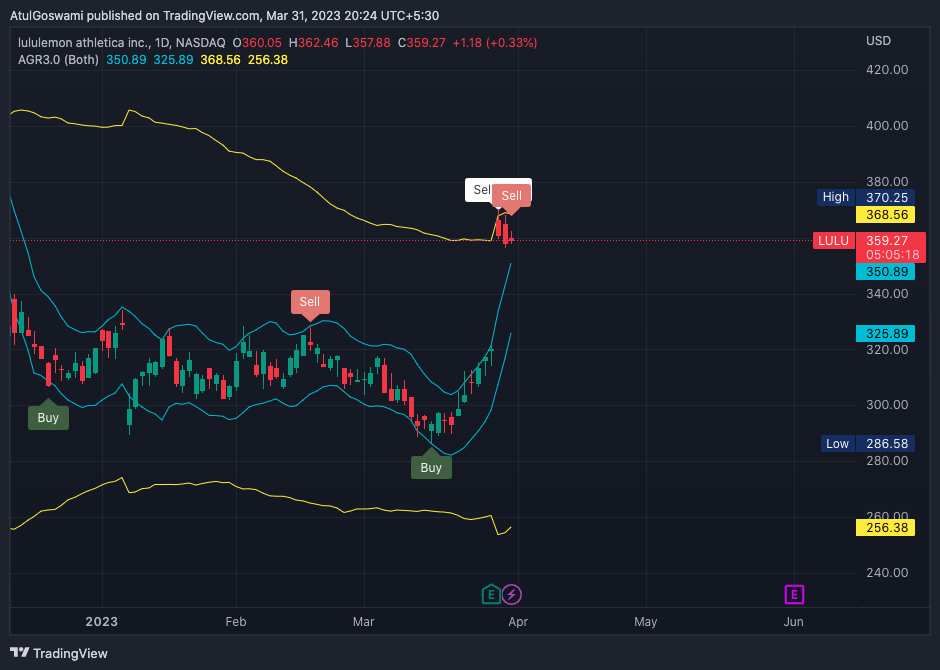The image size is (940, 670).
Task: Click the Apr label on time axis
Action: click(518, 621)
